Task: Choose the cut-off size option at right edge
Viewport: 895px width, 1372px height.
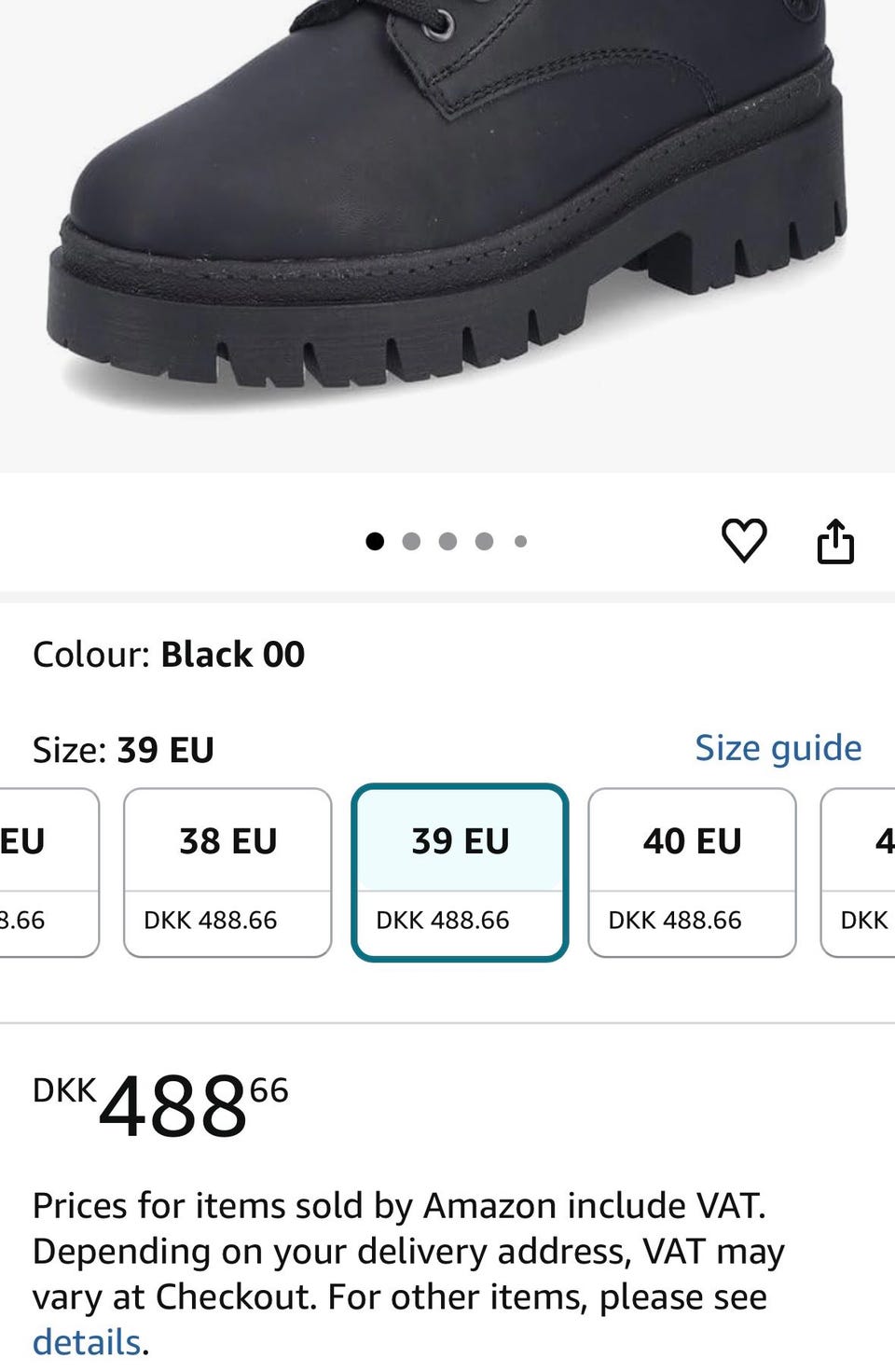Action: point(860,872)
